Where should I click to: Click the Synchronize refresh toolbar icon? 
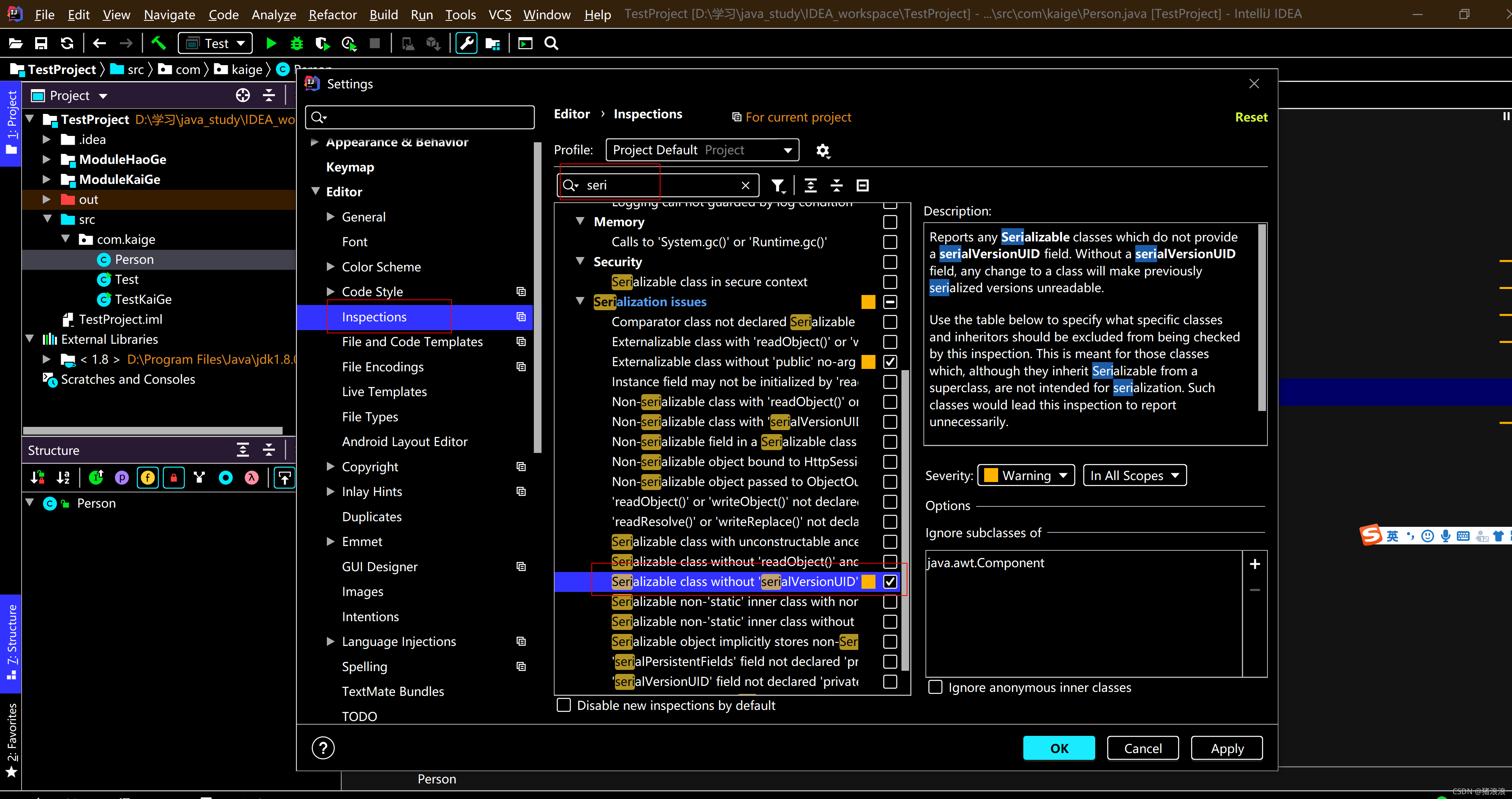pos(67,44)
